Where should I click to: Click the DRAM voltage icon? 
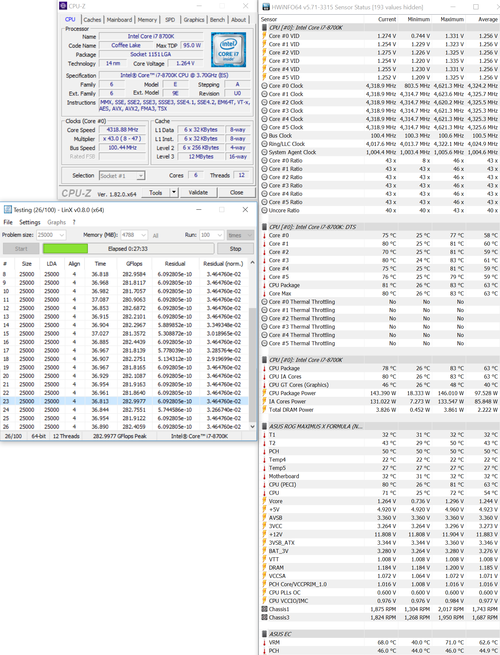264,567
